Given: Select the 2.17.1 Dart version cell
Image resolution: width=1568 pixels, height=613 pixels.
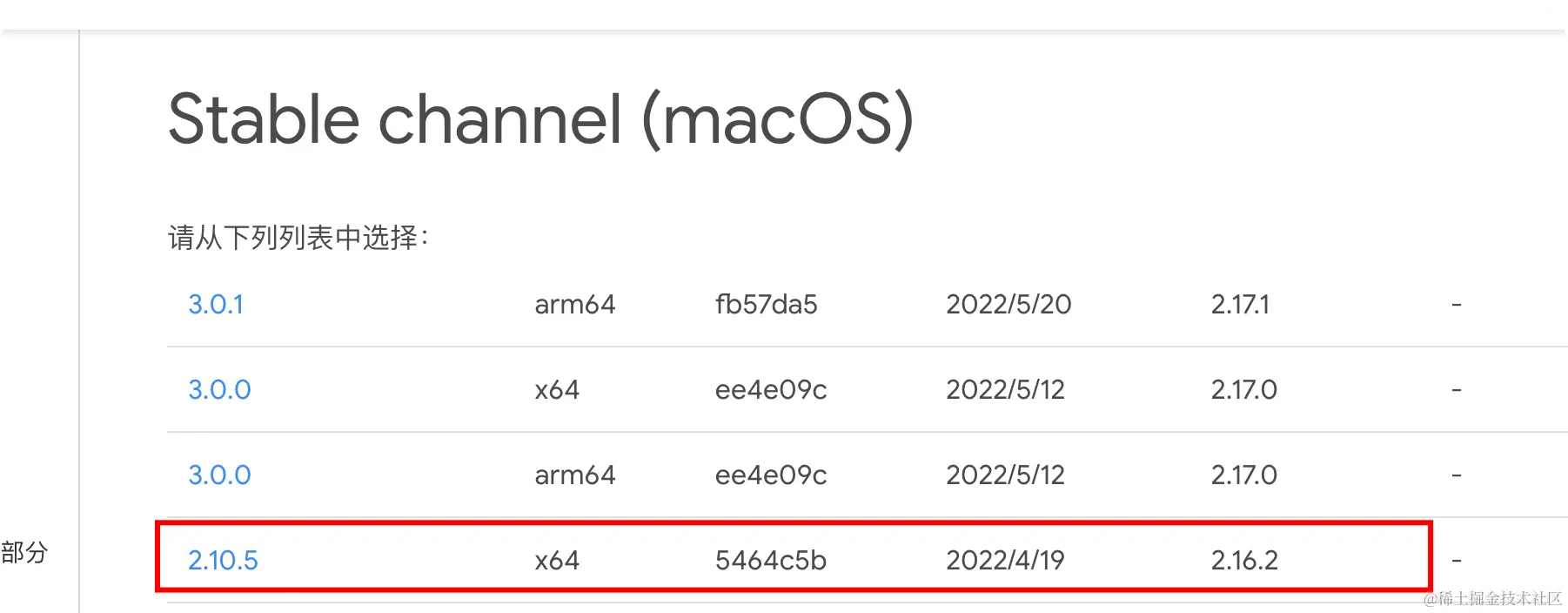Looking at the screenshot, I should click(1240, 305).
